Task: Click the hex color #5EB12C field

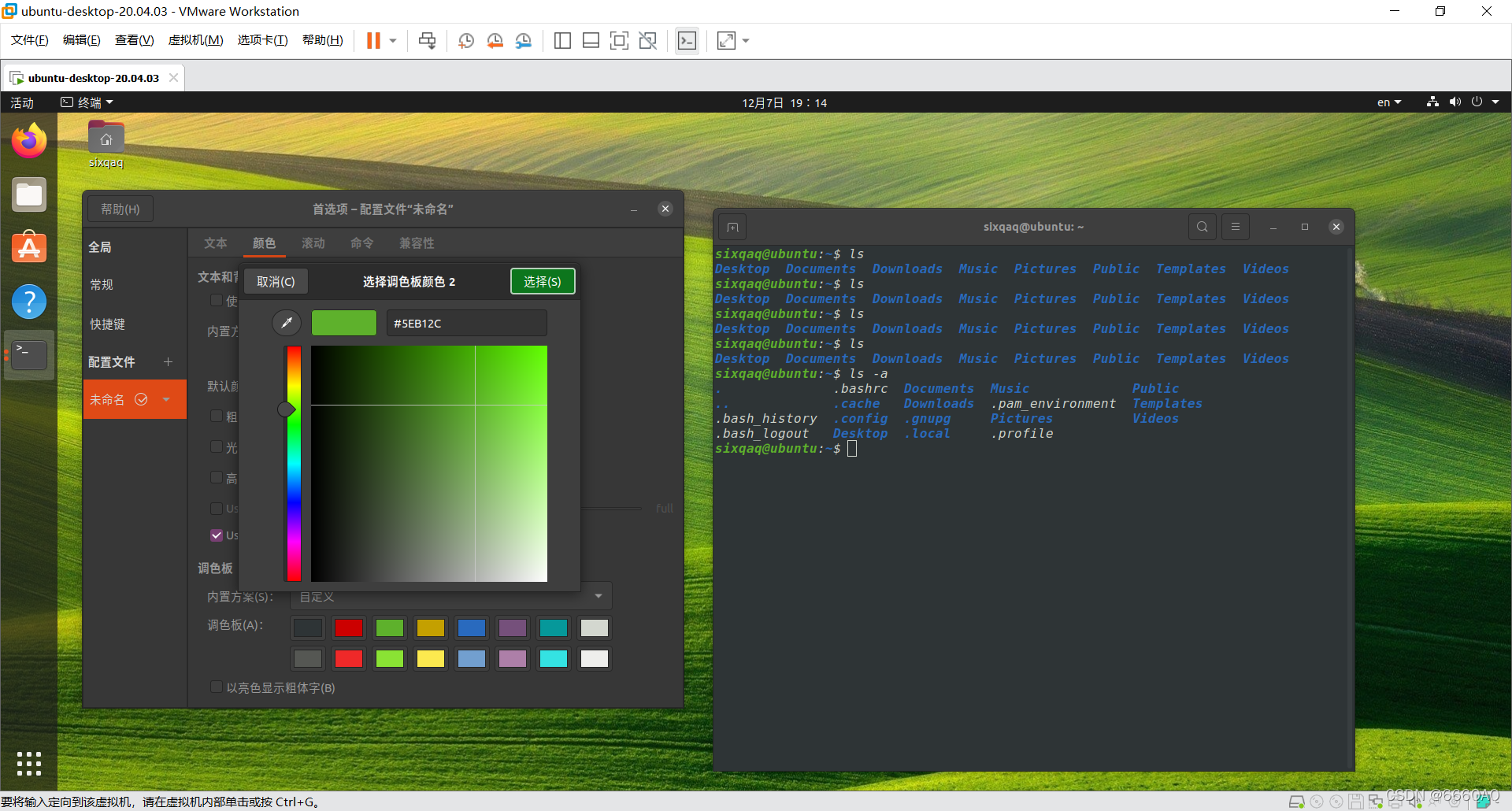Action: (x=466, y=324)
